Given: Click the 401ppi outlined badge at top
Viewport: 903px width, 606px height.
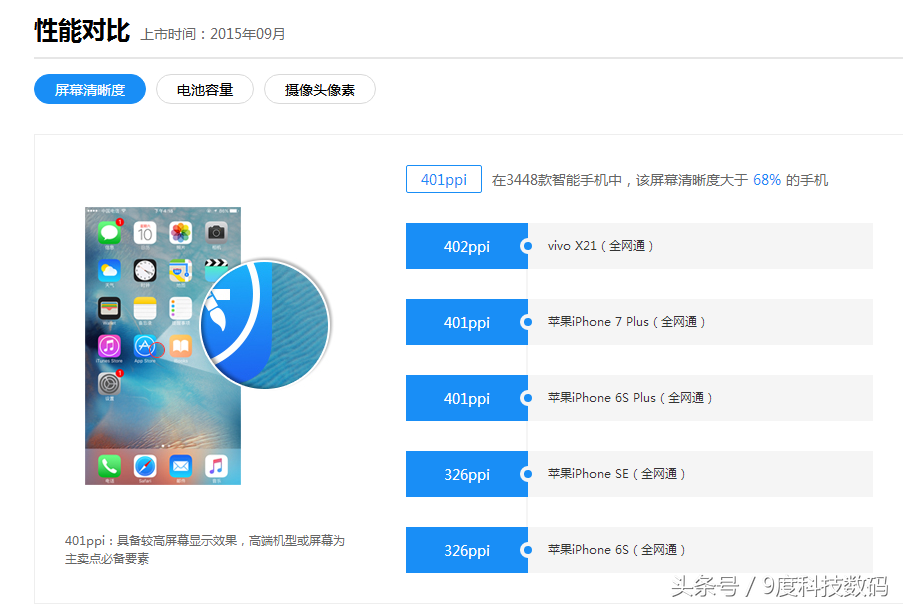Looking at the screenshot, I should point(443,179).
